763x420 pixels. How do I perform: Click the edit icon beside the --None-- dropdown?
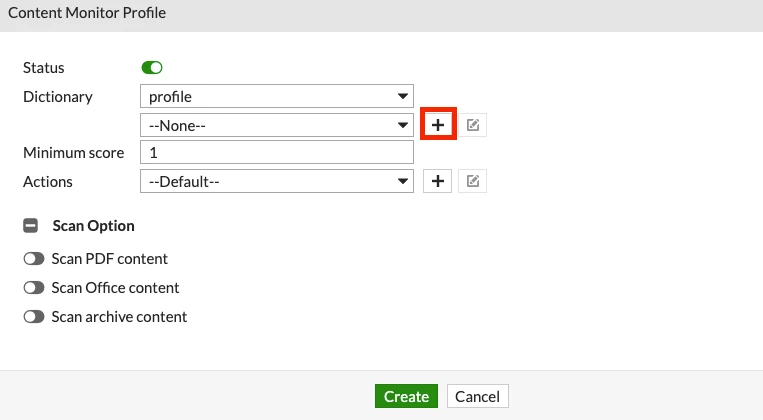tap(472, 125)
